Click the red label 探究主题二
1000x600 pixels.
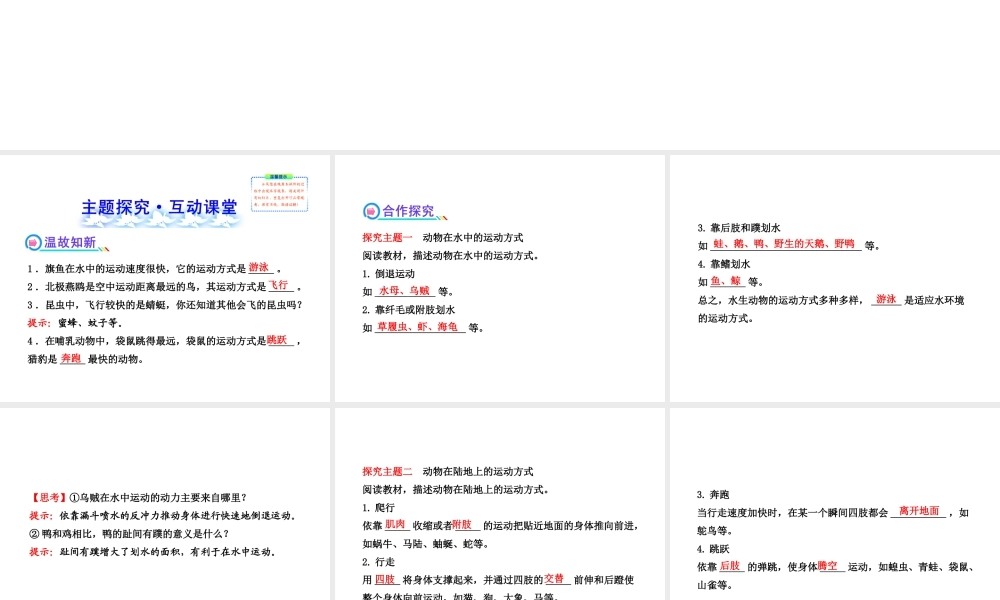click(387, 471)
